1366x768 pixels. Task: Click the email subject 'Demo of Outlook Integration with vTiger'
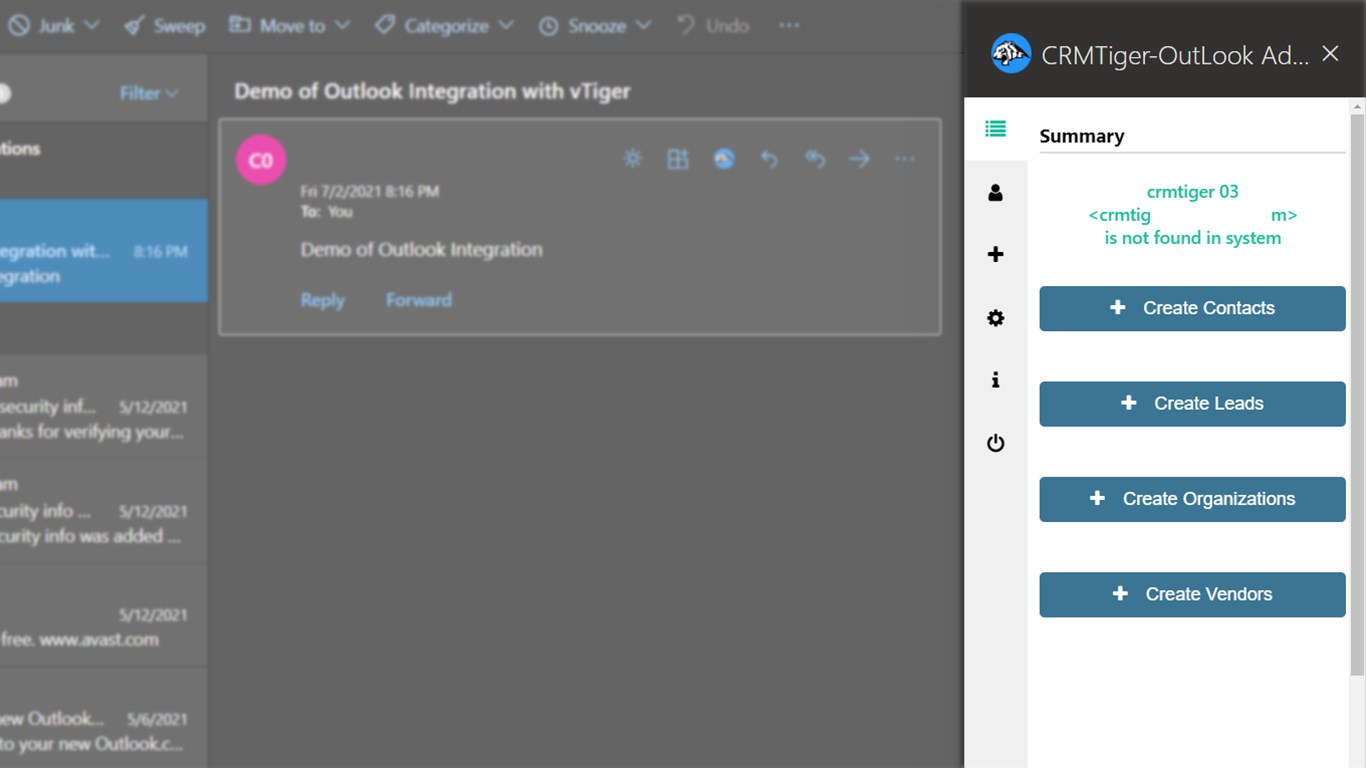pyautogui.click(x=432, y=91)
